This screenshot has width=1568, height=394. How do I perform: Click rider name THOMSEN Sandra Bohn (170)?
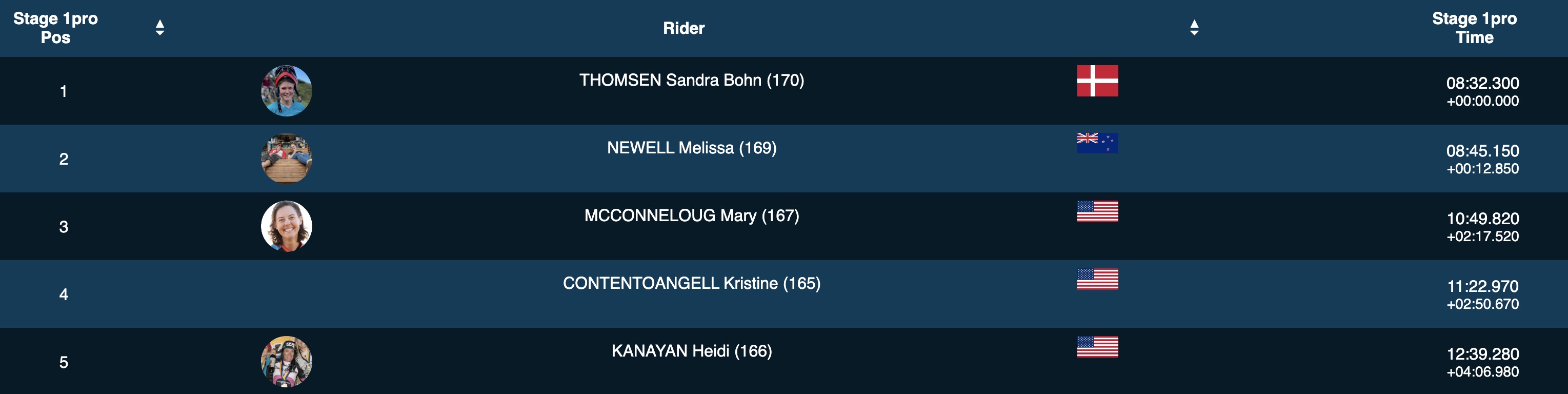point(691,81)
